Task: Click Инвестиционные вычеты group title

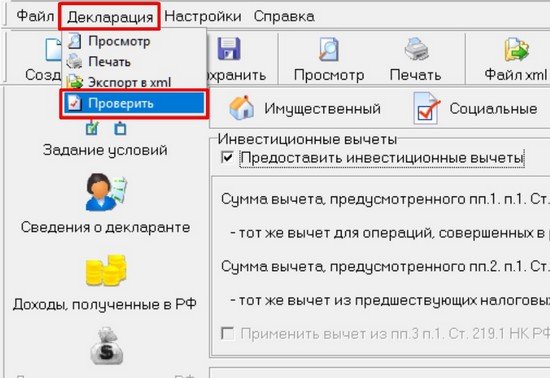Action: (x=307, y=139)
